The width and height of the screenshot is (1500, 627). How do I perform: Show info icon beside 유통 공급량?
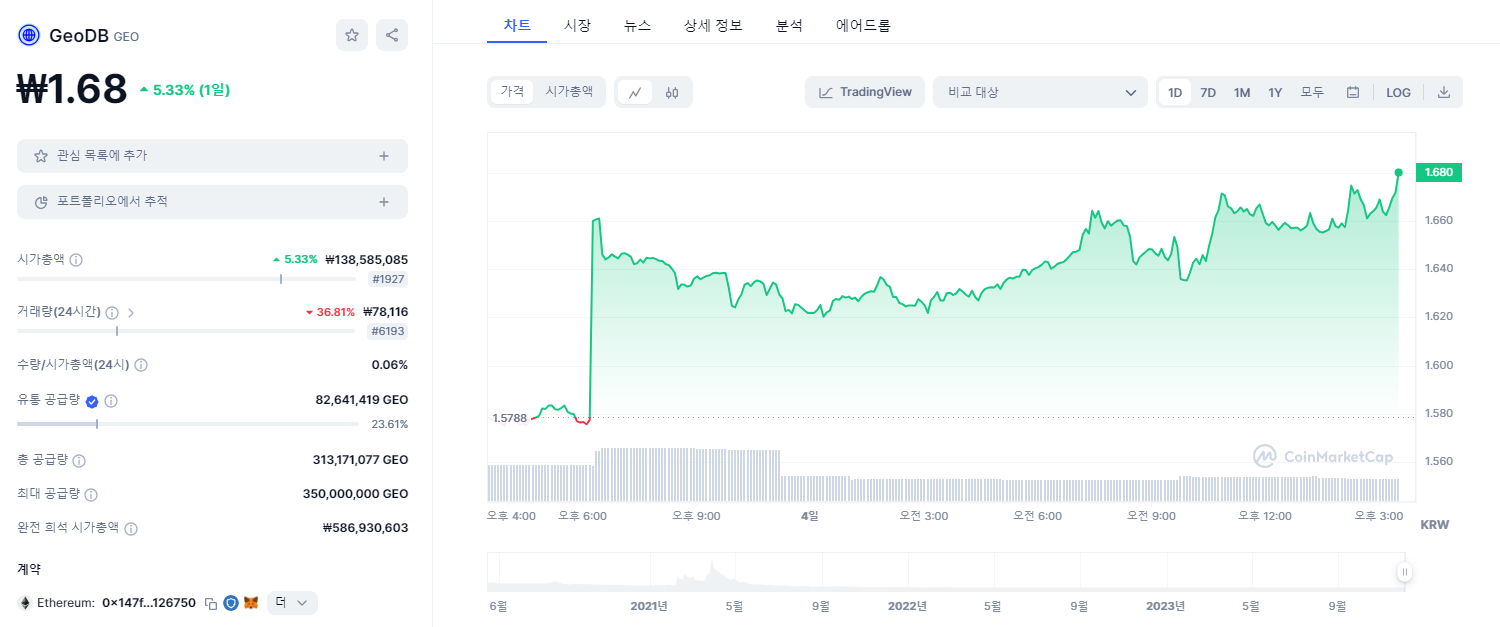tap(111, 401)
